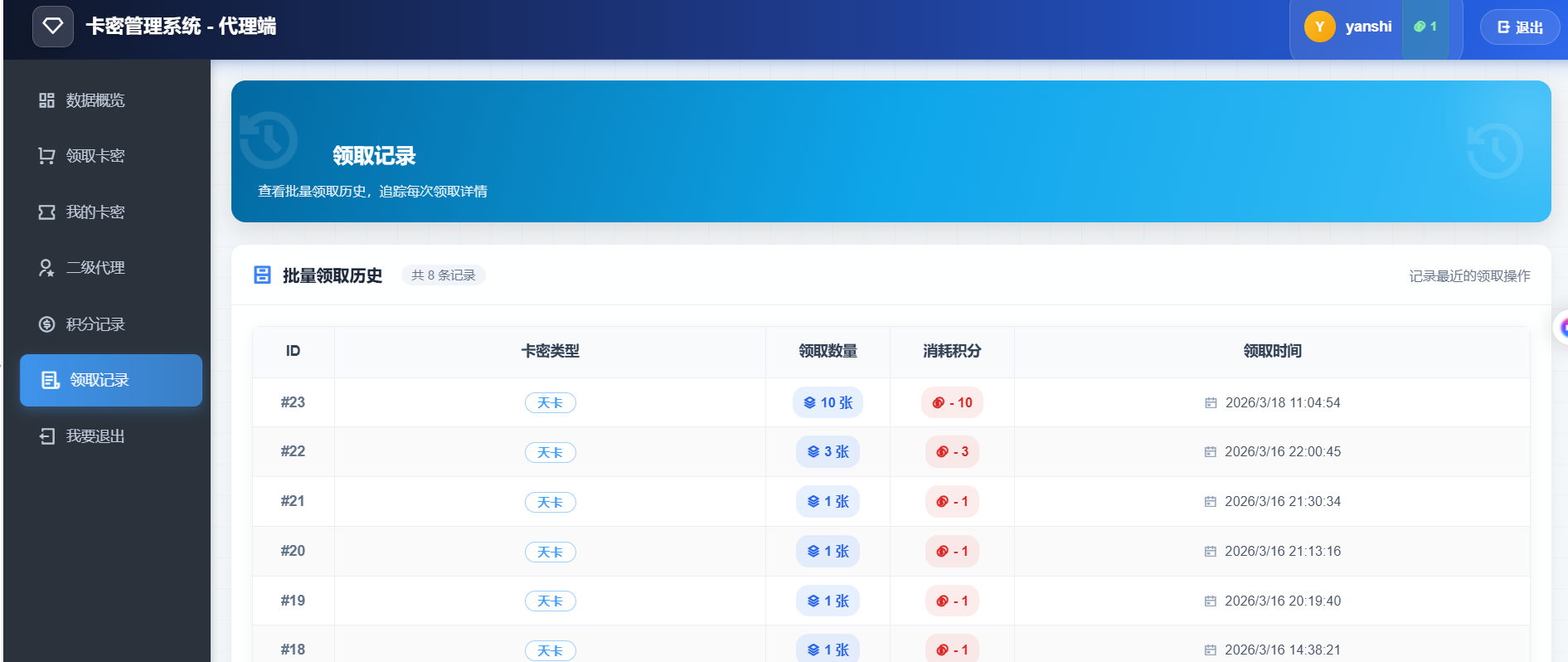Click the 卡密管理系统 - 代理端 title
Viewport: 1568px width, 662px height.
[x=182, y=27]
